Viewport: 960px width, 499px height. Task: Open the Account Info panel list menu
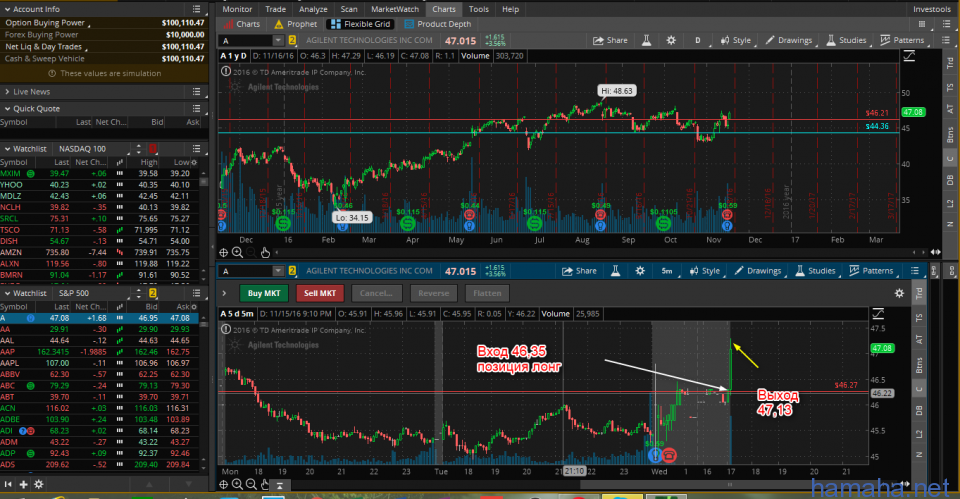pos(197,9)
